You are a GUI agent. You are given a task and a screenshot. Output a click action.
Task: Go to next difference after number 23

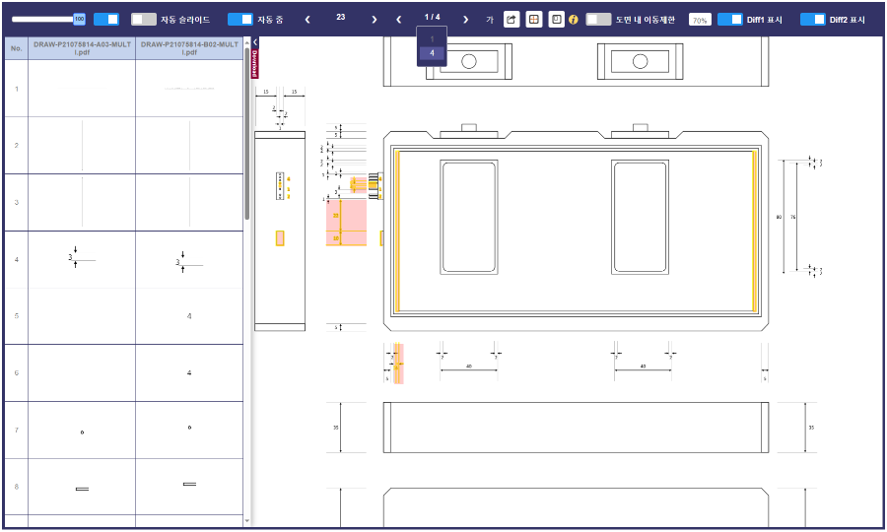[374, 19]
